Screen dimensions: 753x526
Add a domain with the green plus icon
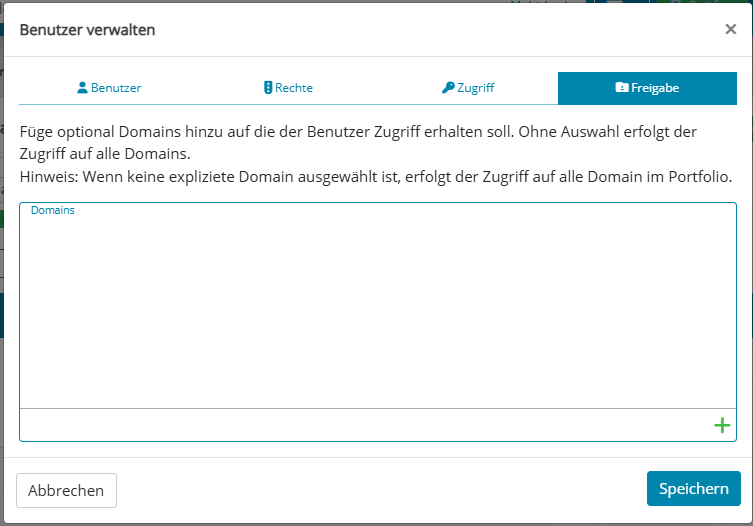click(x=722, y=425)
